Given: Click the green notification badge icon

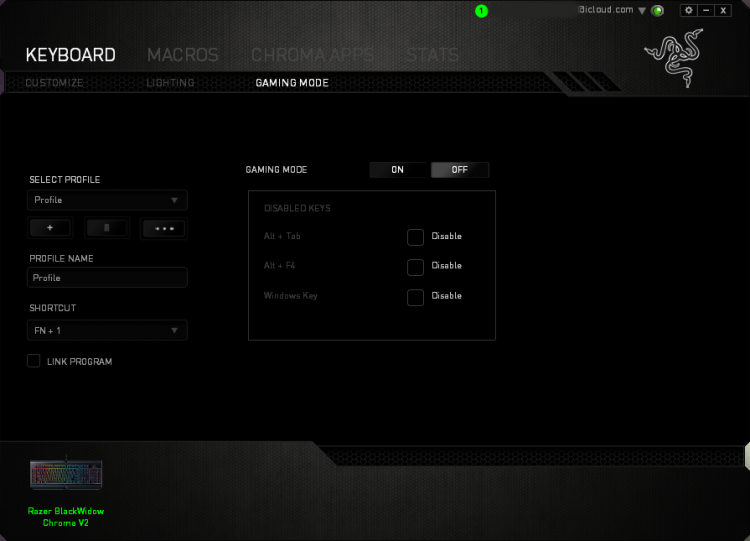Looking at the screenshot, I should click(481, 11).
